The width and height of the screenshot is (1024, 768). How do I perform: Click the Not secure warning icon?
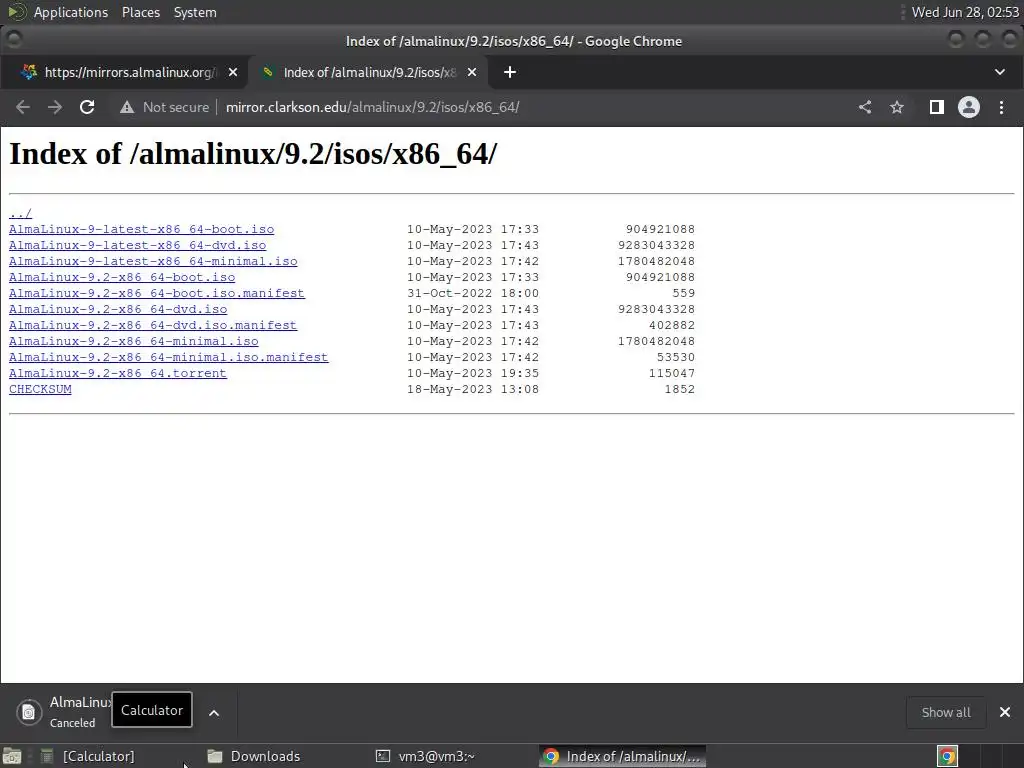tap(127, 107)
